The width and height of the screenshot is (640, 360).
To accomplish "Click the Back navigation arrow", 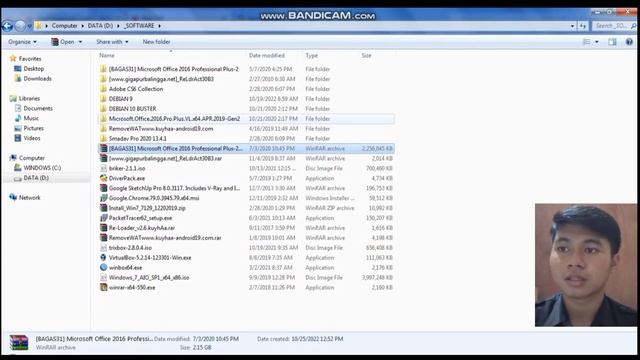I will pos(7,26).
